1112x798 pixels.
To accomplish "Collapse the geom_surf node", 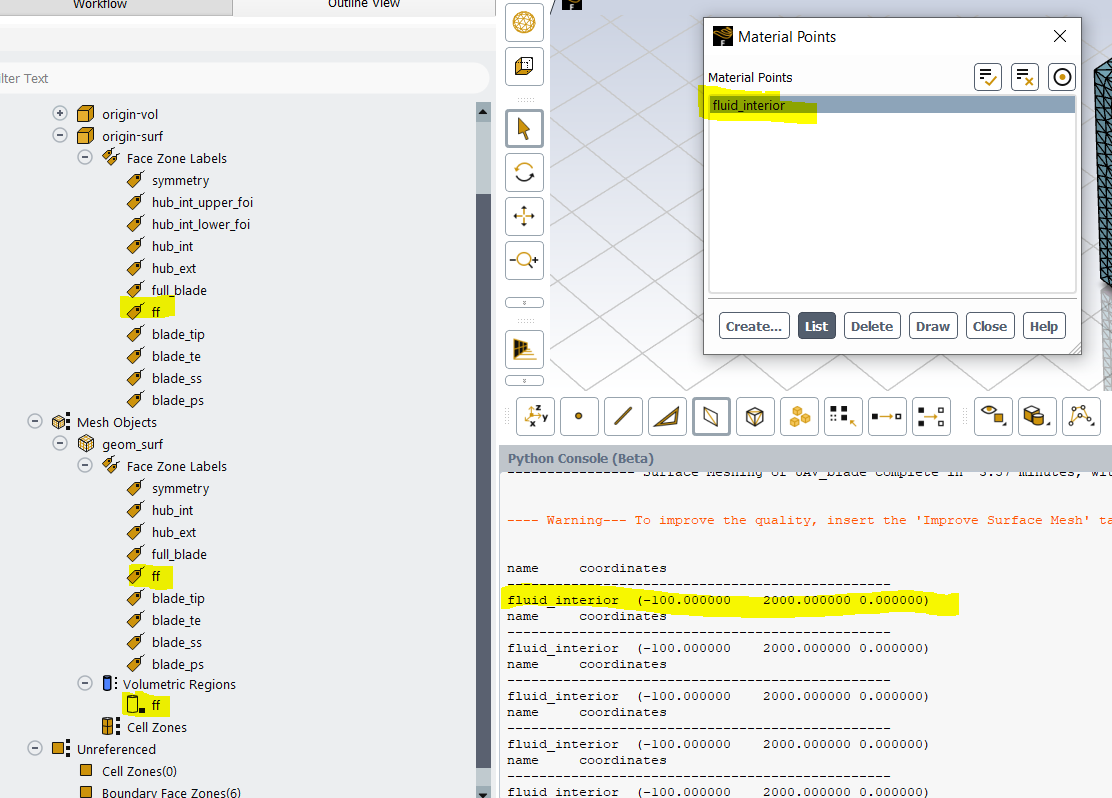I will [x=60, y=443].
